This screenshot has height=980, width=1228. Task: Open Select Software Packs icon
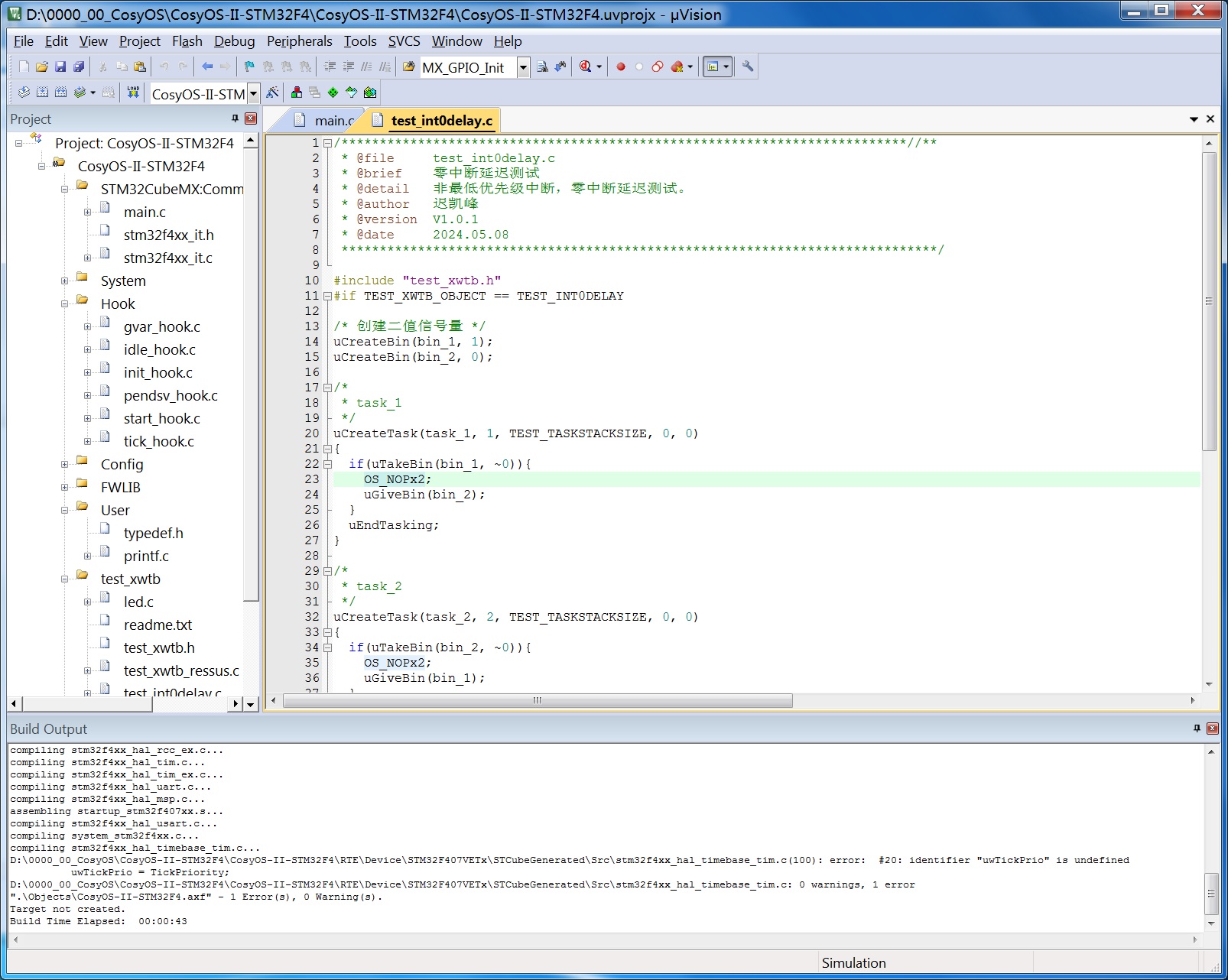coord(352,92)
